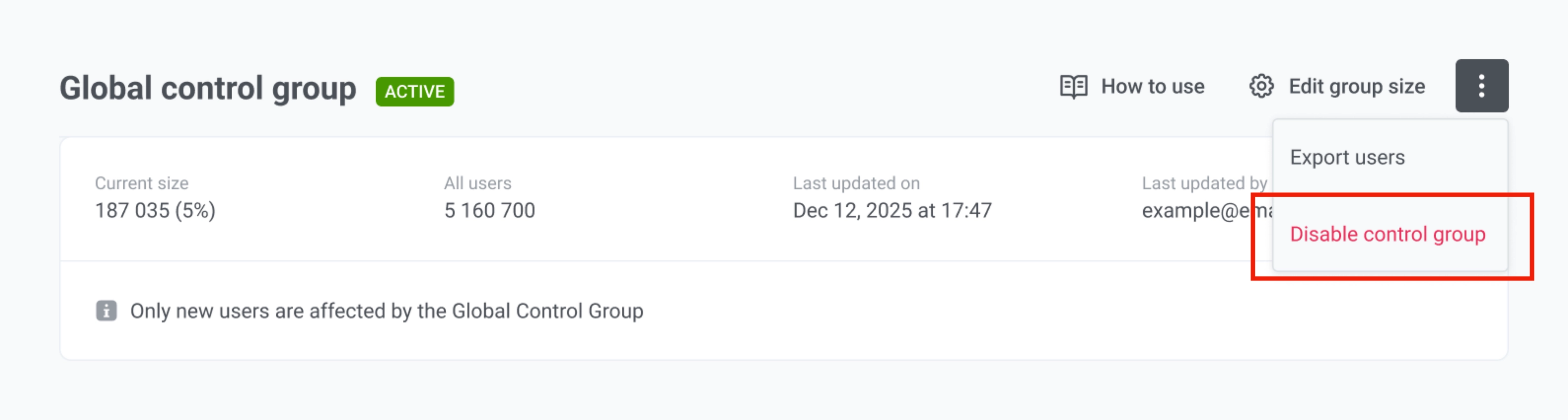Click the All users count 5 160 700
Viewport: 1568px width, 420px height.
(490, 210)
